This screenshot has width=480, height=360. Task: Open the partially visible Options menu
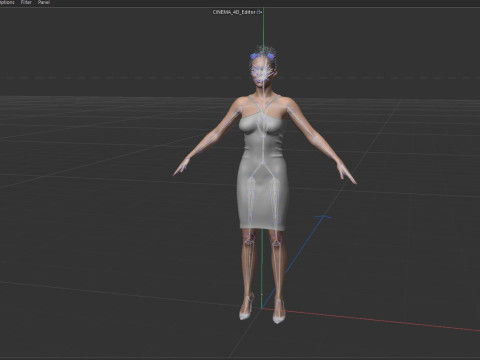(7, 2)
